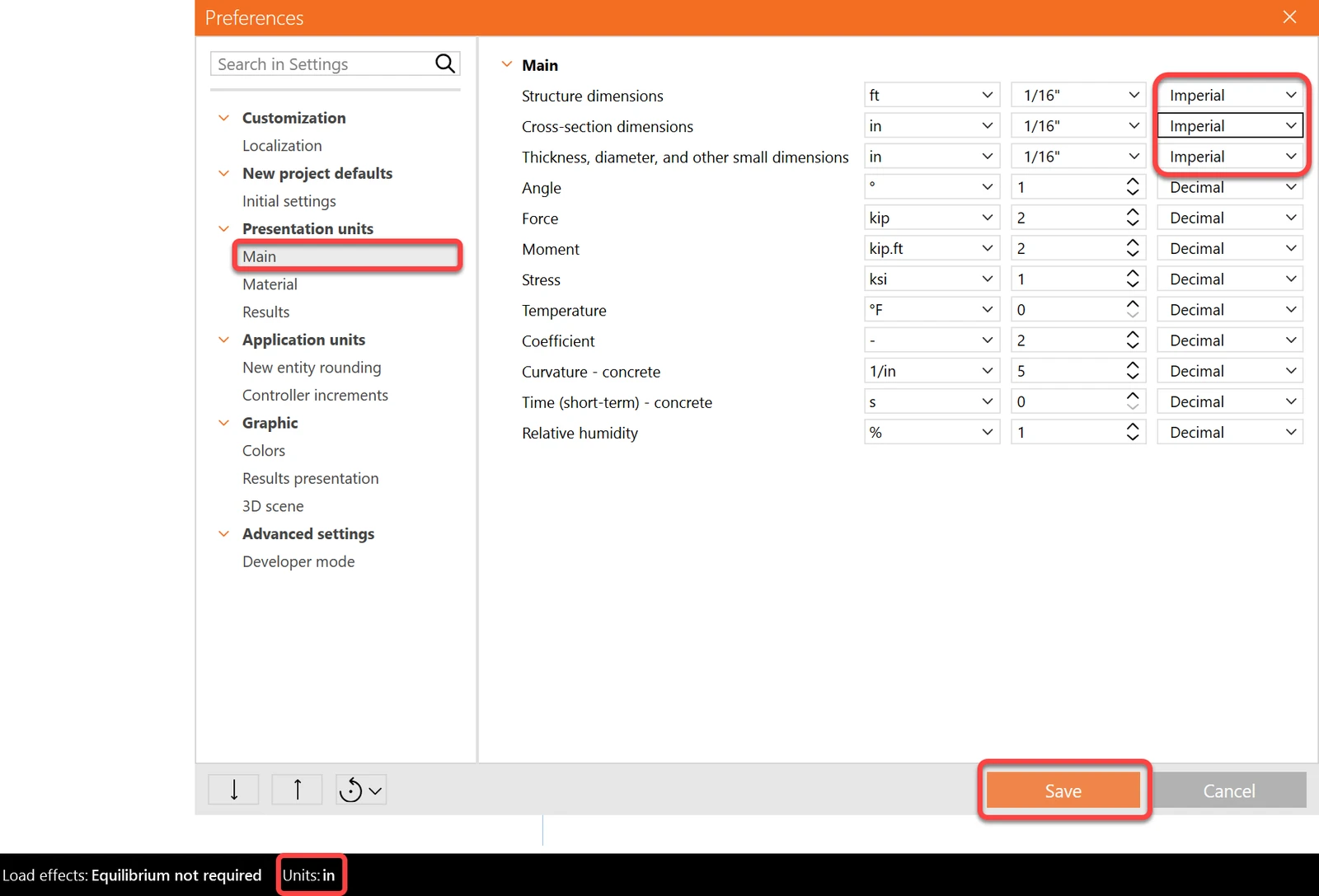Image resolution: width=1319 pixels, height=896 pixels.
Task: Open Force unit dropdown (kip)
Action: click(x=932, y=218)
